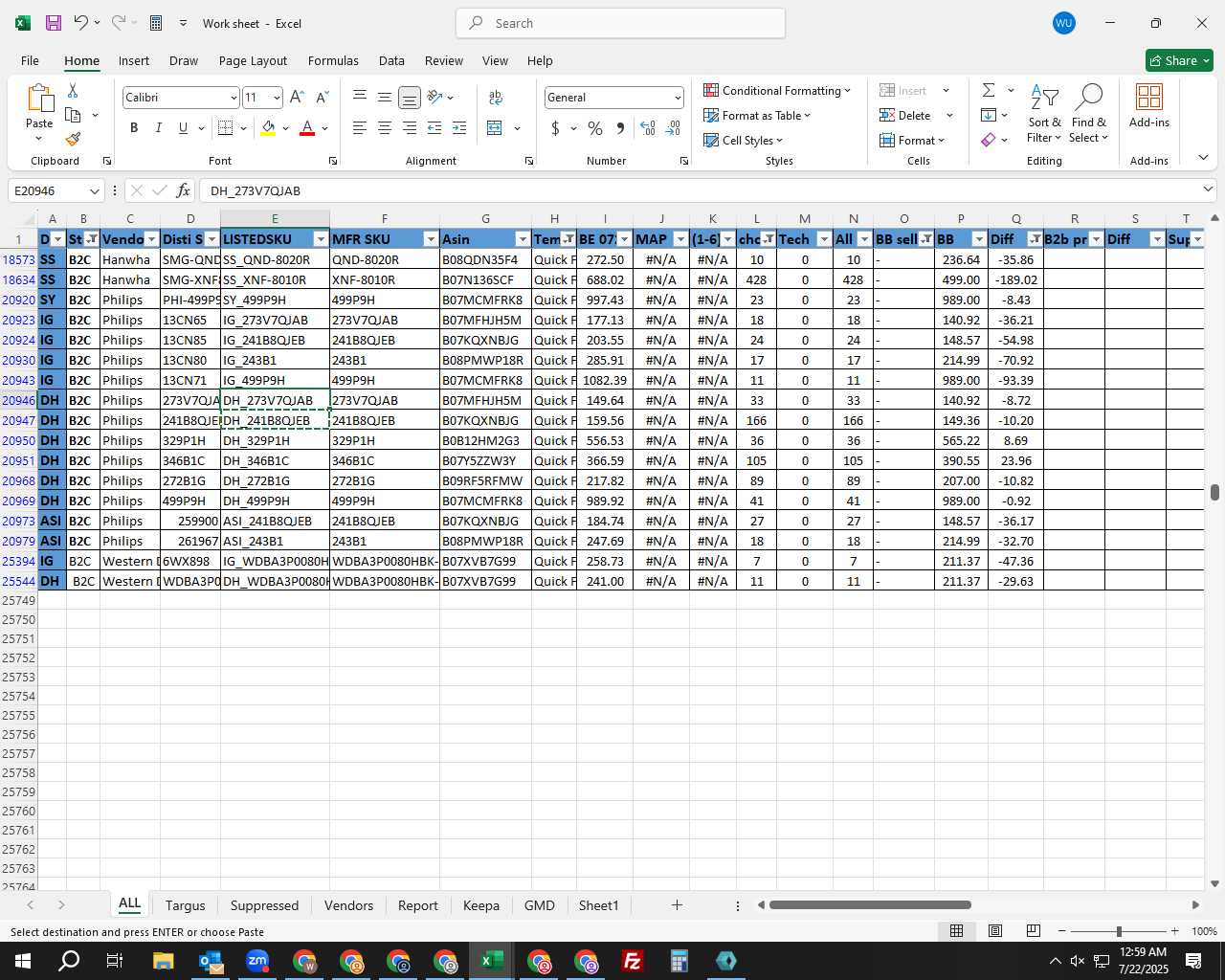
Task: Click the Undo arrow icon
Action: pyautogui.click(x=81, y=23)
